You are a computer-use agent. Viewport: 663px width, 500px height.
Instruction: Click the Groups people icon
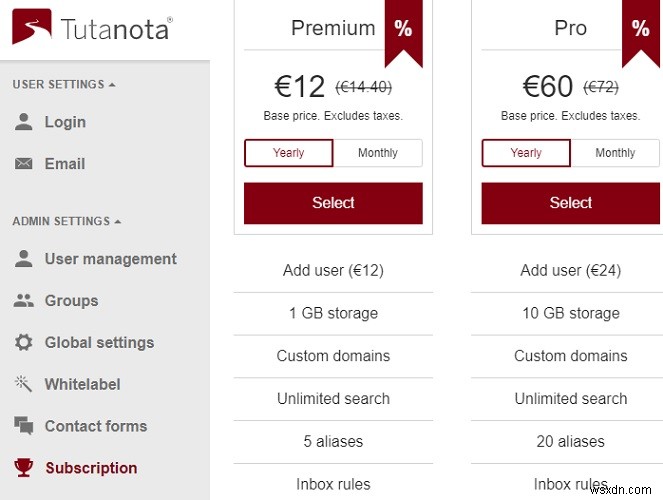(x=24, y=301)
